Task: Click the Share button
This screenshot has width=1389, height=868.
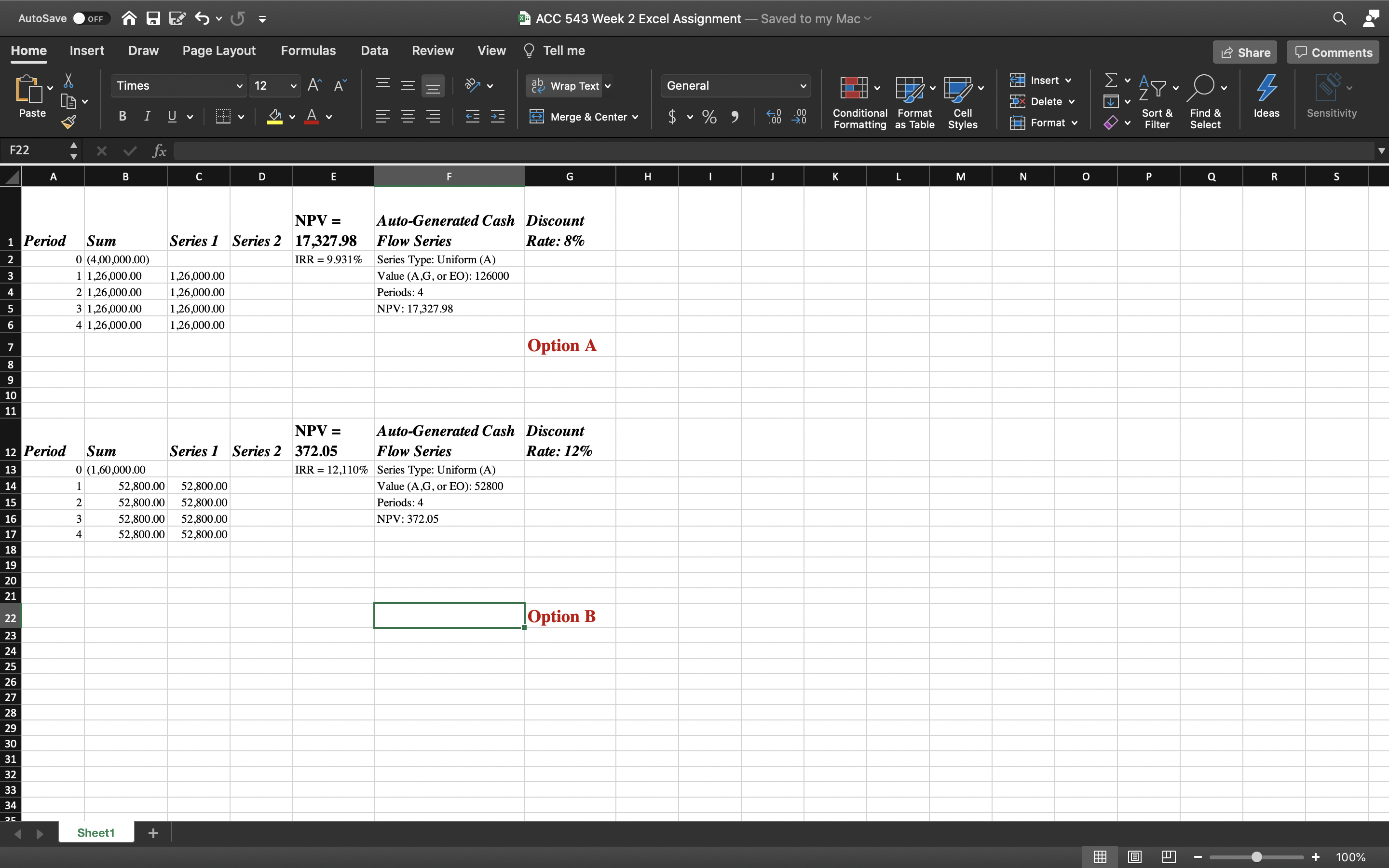Action: tap(1245, 52)
